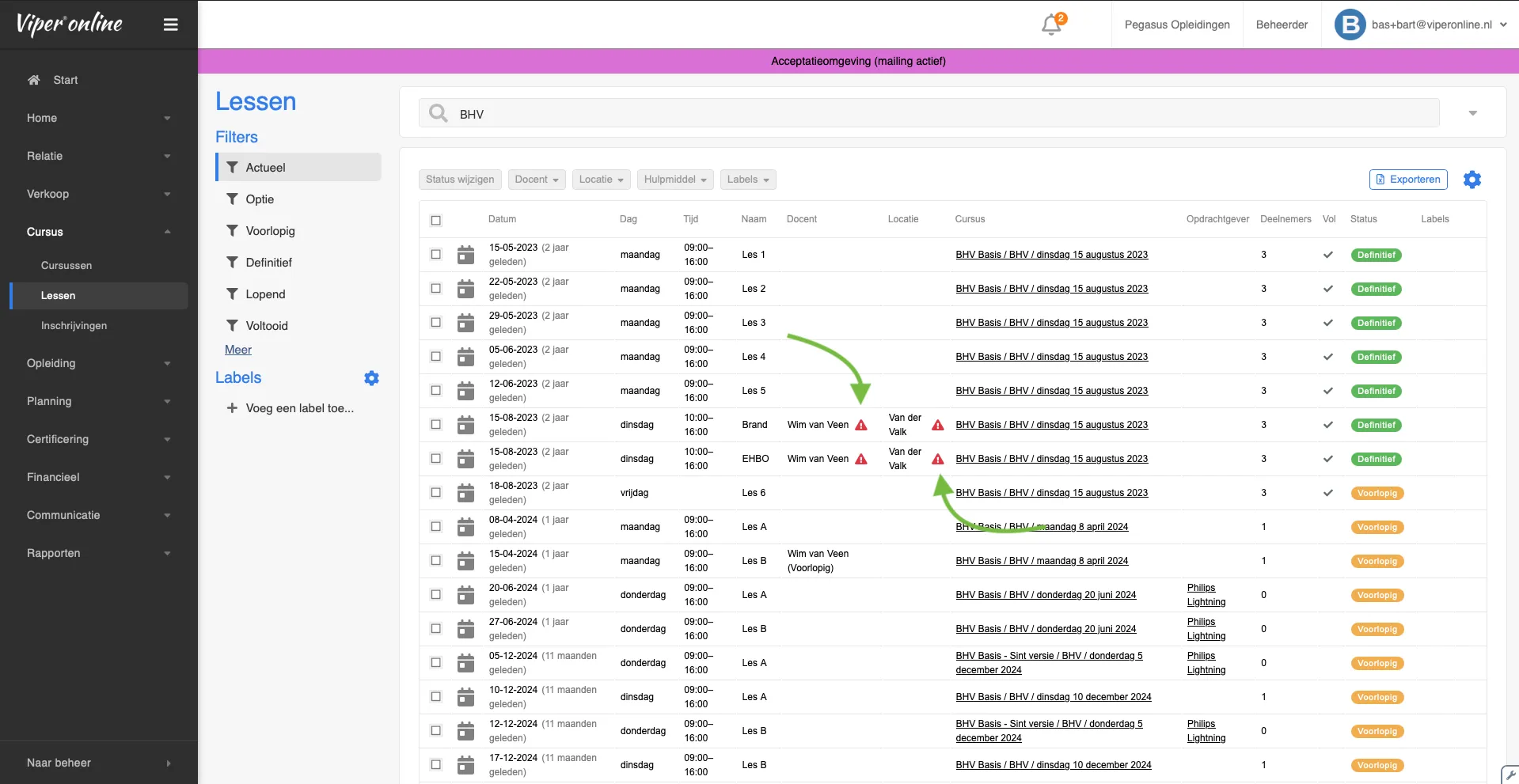The height and width of the screenshot is (784, 1519).
Task: Open the Docent dropdown filter
Action: [537, 180]
